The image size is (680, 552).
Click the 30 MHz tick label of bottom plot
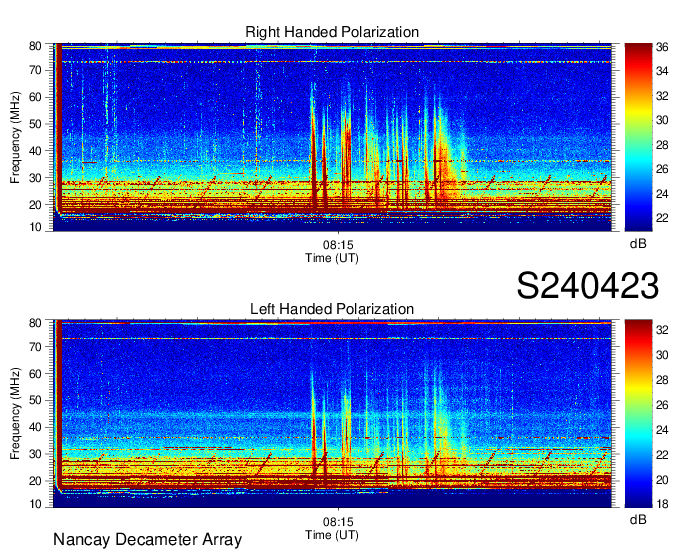click(x=35, y=454)
